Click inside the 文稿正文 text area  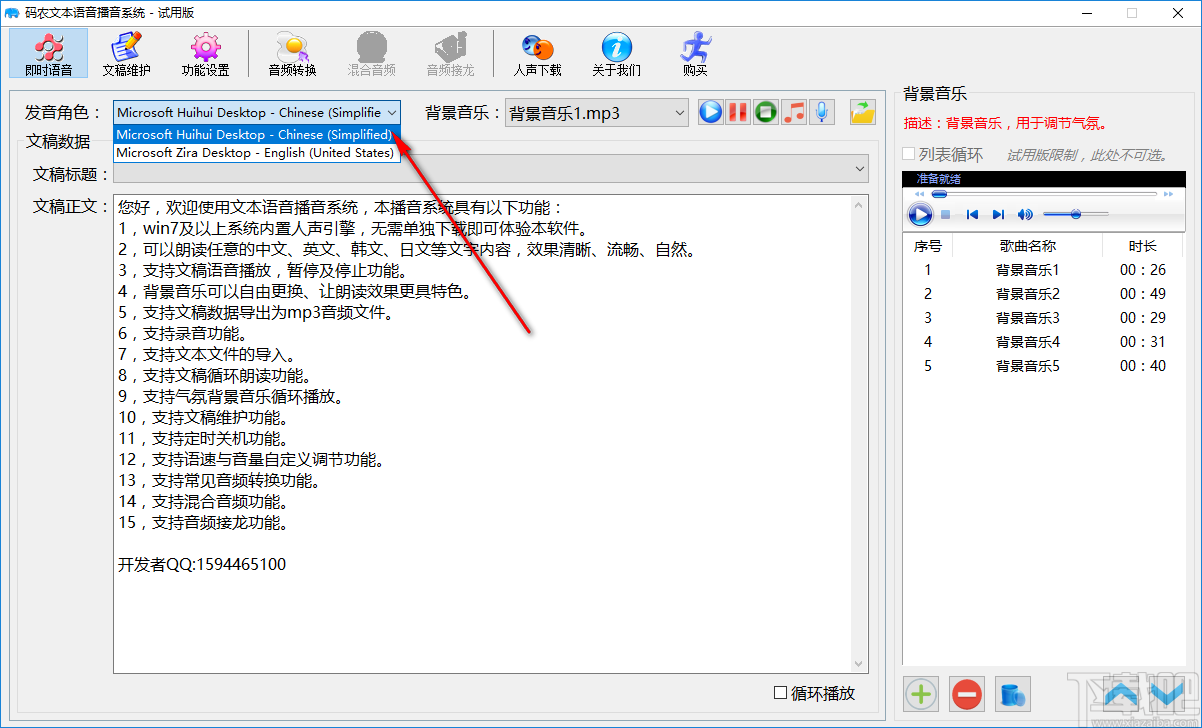(x=483, y=433)
